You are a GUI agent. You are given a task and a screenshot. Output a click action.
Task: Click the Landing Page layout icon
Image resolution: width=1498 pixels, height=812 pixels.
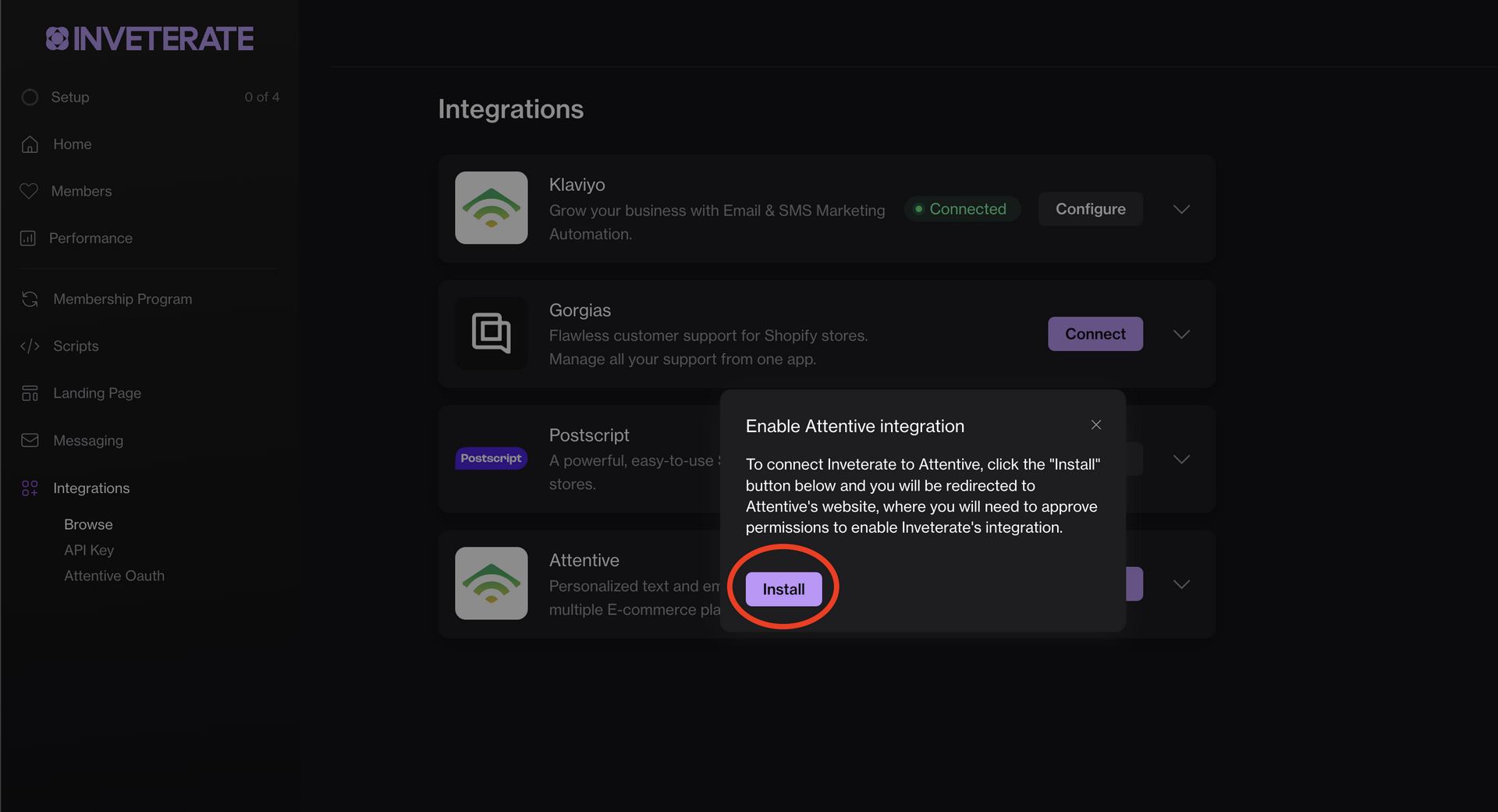pyautogui.click(x=30, y=393)
